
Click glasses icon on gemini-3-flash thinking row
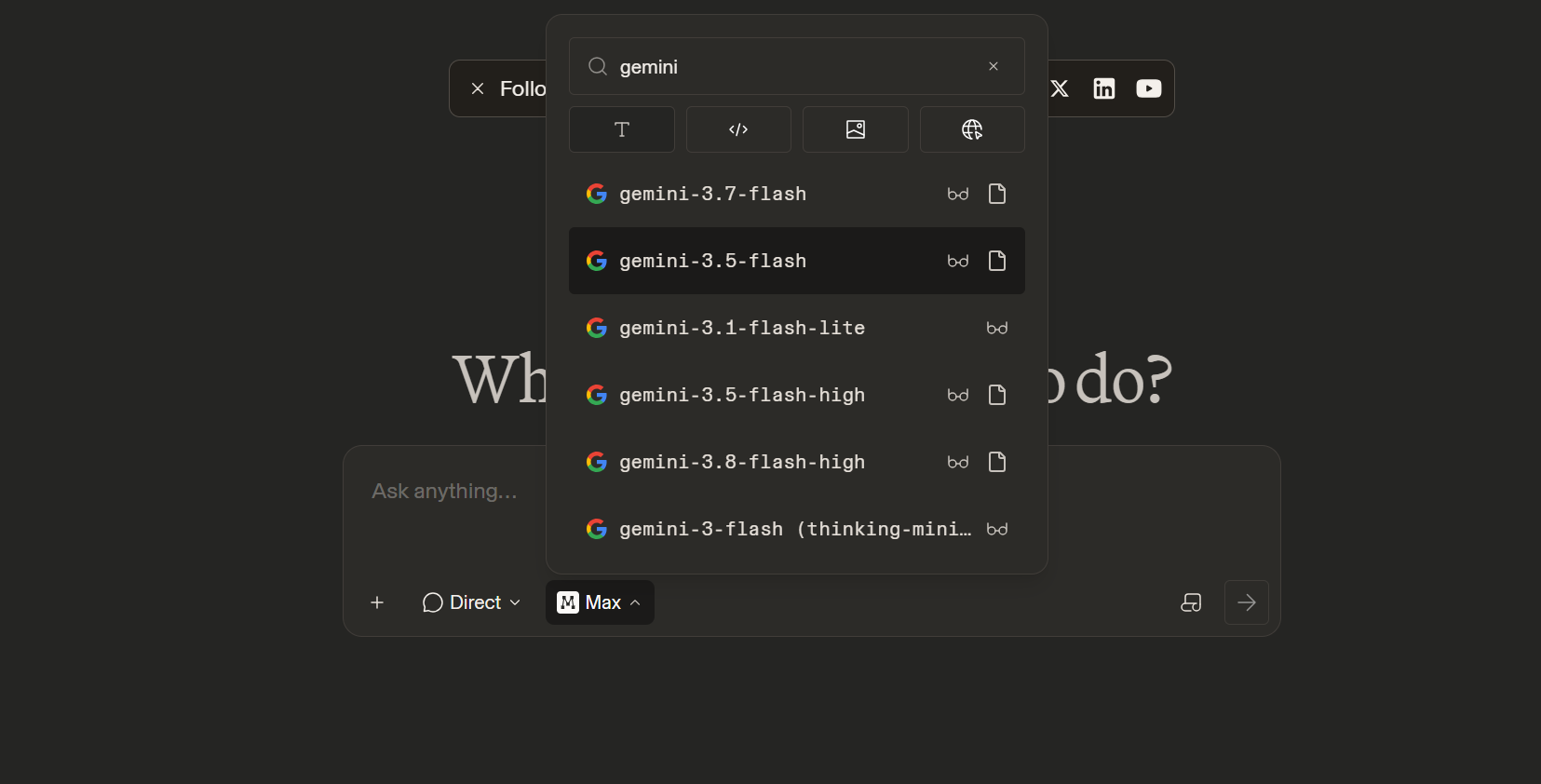(x=997, y=529)
